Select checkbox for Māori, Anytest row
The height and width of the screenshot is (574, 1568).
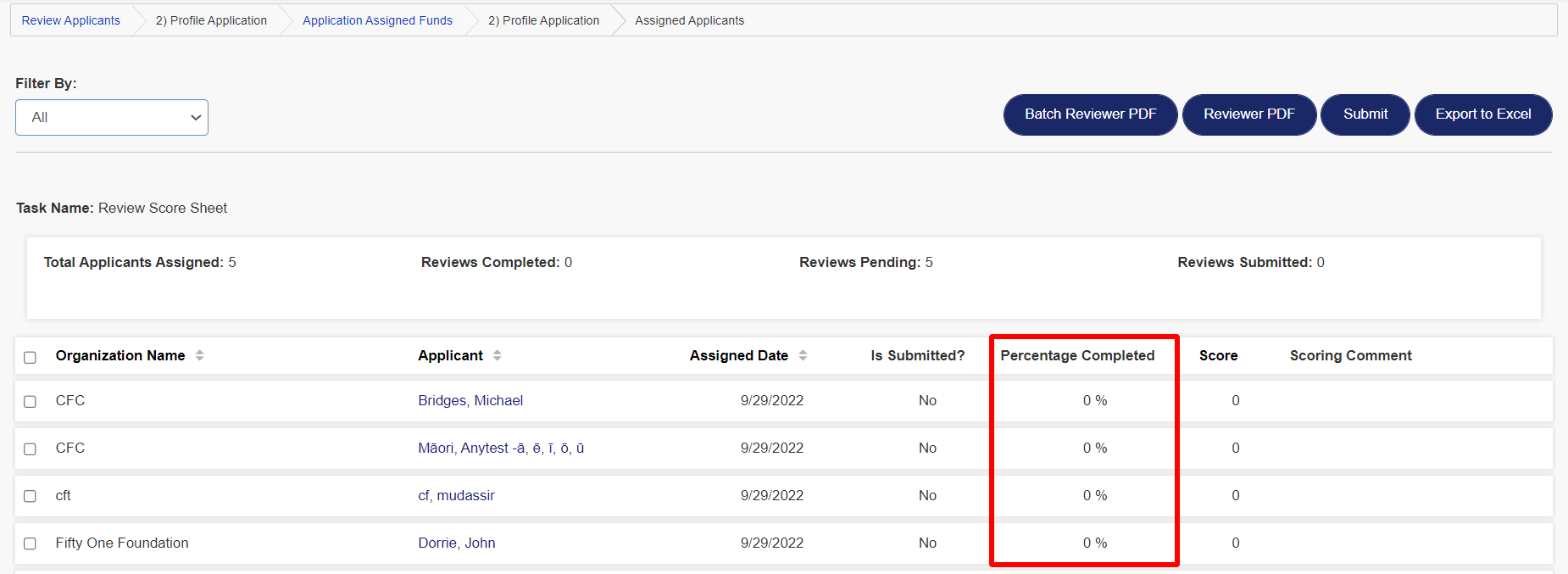(31, 449)
